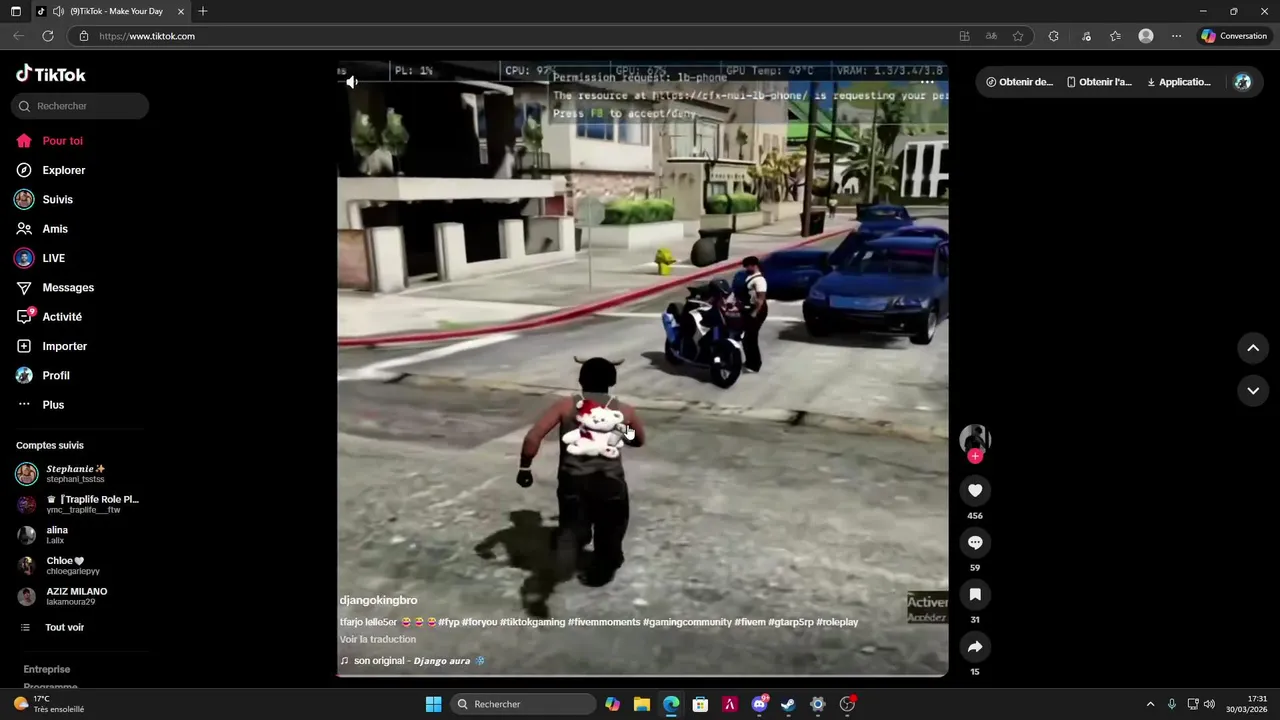Image resolution: width=1280 pixels, height=720 pixels.
Task: Open Traplife Role Pl... followed account
Action: [78, 504]
